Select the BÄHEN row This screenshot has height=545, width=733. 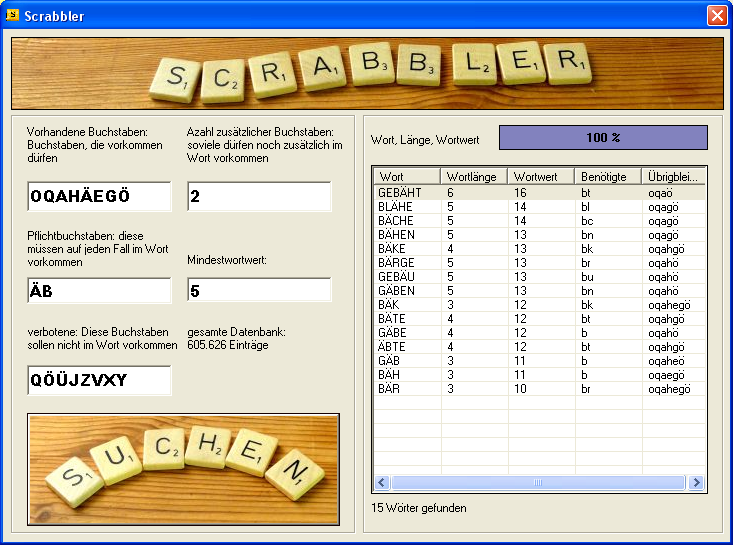(x=540, y=235)
